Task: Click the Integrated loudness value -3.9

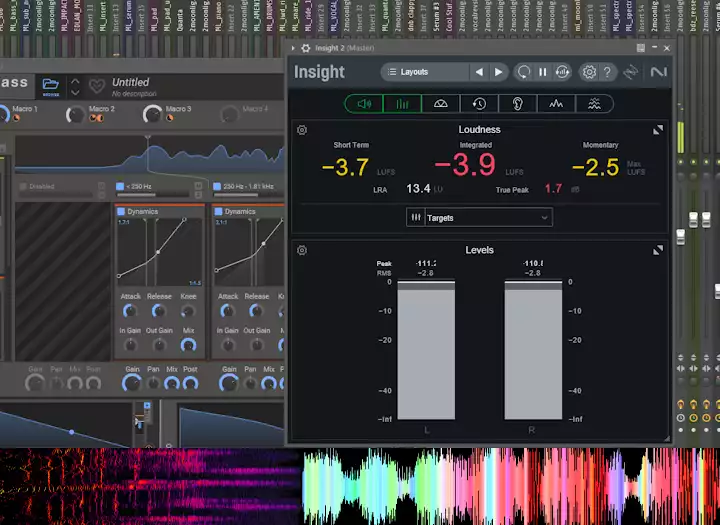Action: coord(465,165)
